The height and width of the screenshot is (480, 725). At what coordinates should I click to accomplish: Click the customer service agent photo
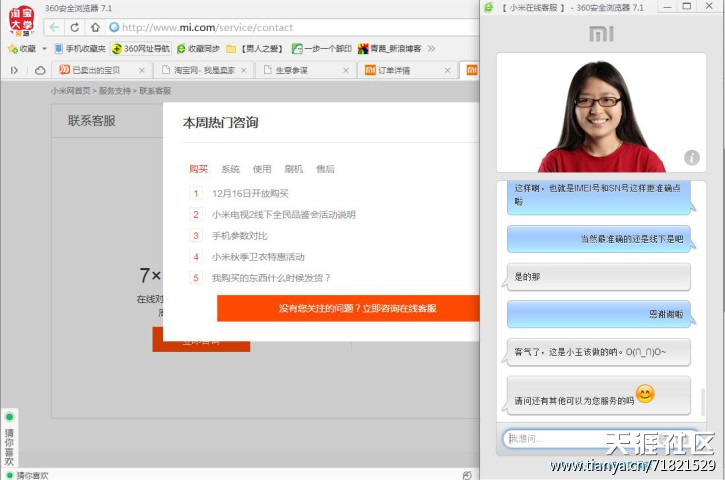coord(601,112)
